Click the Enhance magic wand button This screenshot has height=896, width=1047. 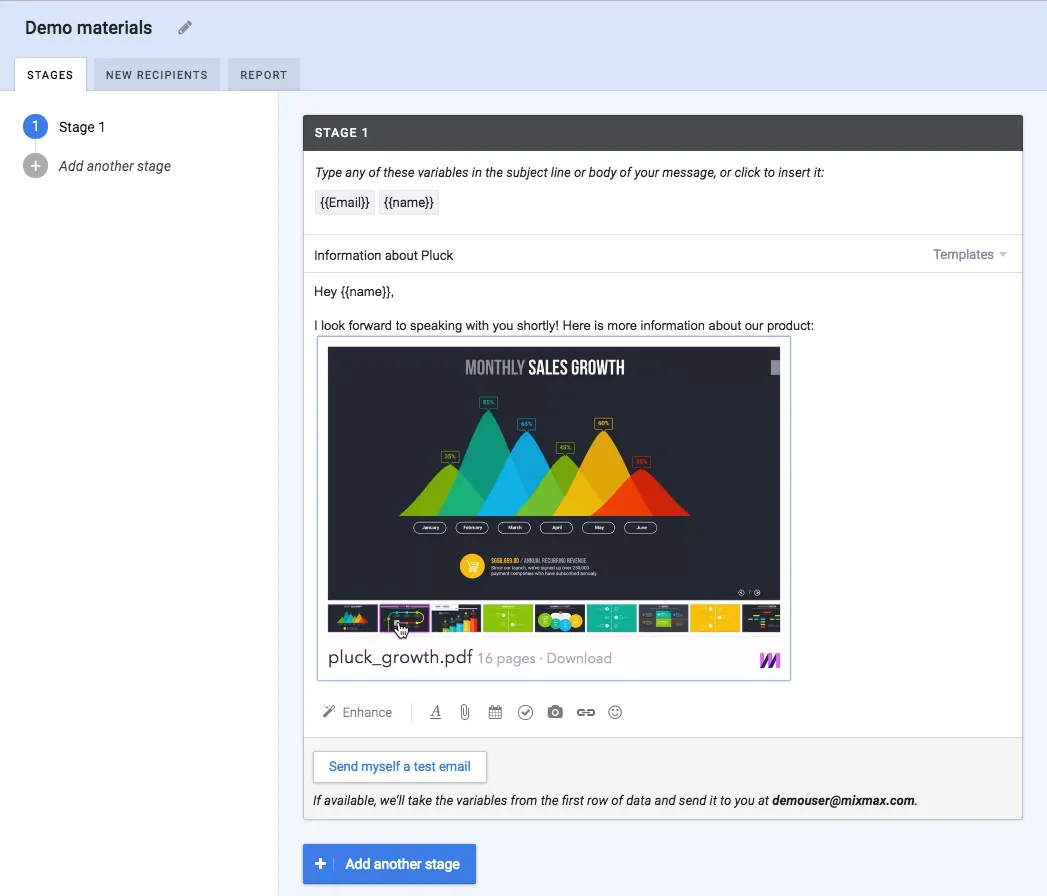tap(357, 712)
